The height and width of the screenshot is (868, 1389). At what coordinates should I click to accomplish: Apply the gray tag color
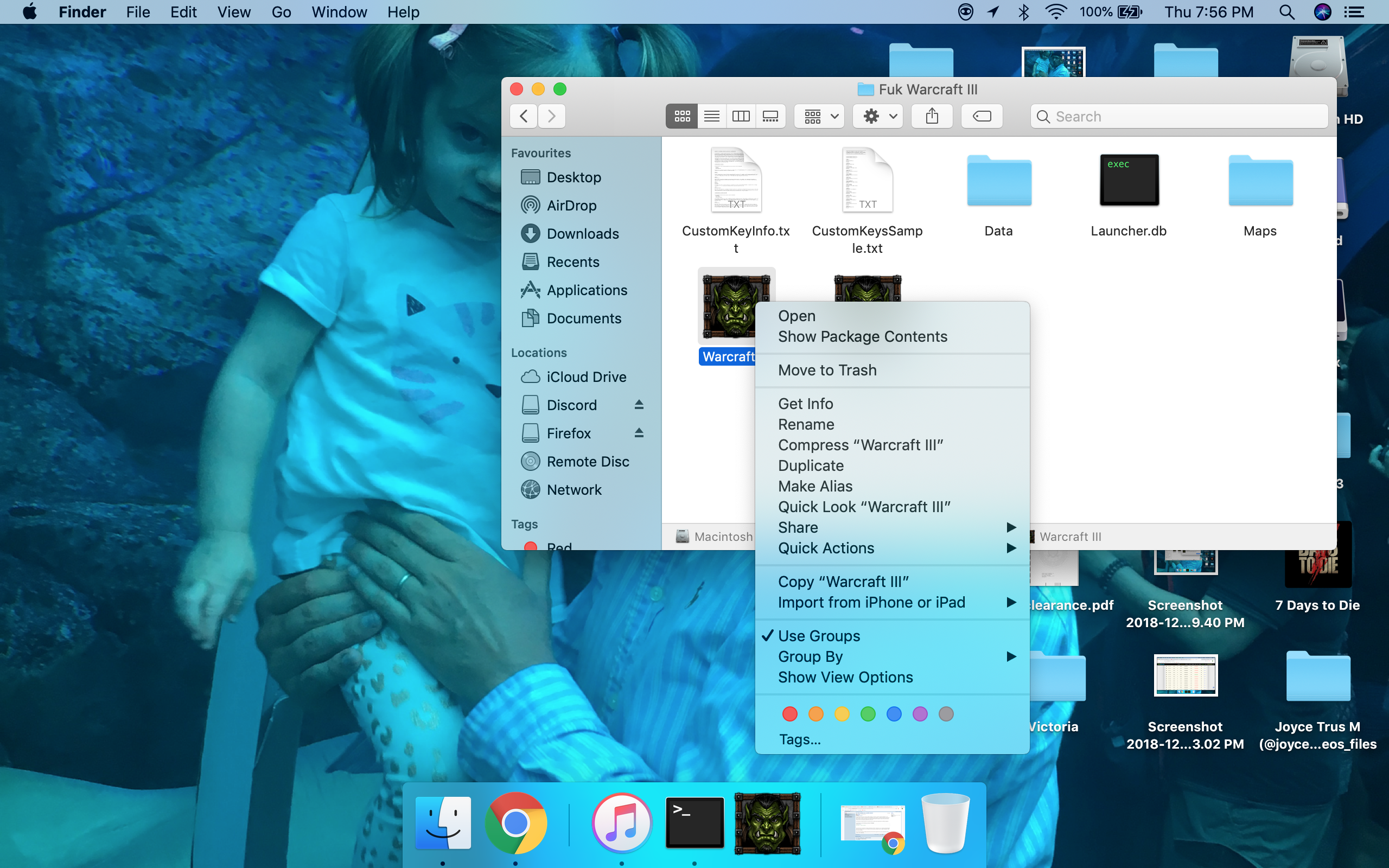[x=946, y=713]
